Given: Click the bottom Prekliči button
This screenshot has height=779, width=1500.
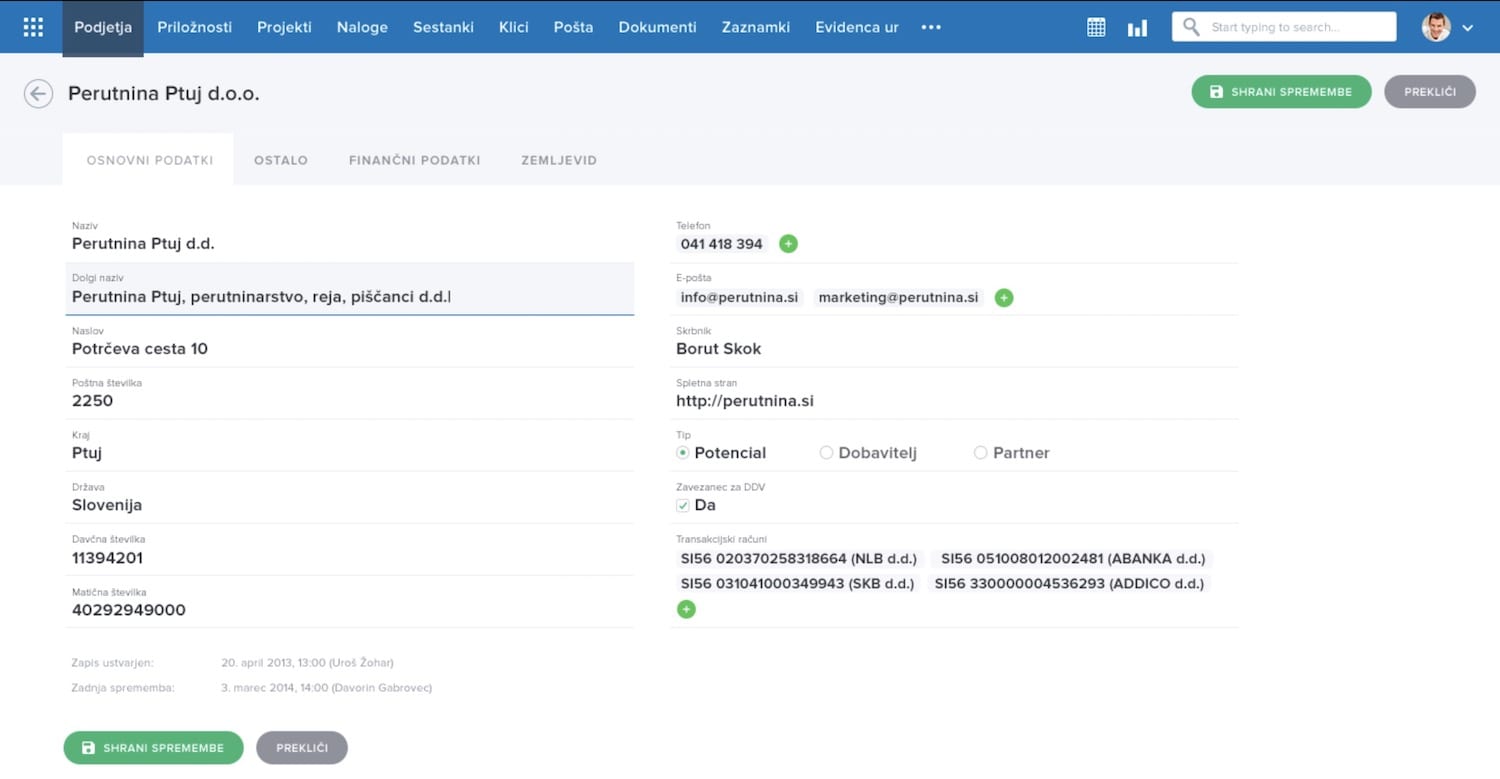Looking at the screenshot, I should tap(302, 748).
